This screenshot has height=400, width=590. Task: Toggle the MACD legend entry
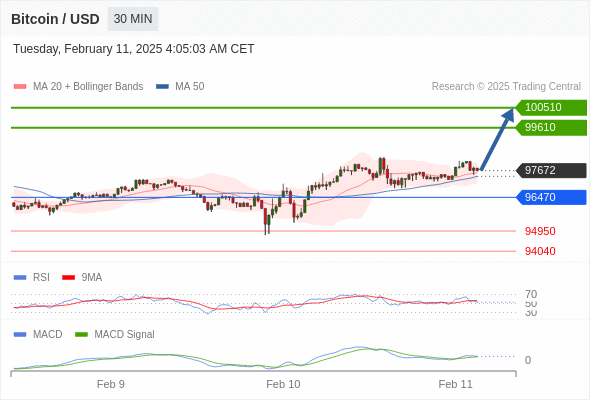(x=38, y=334)
